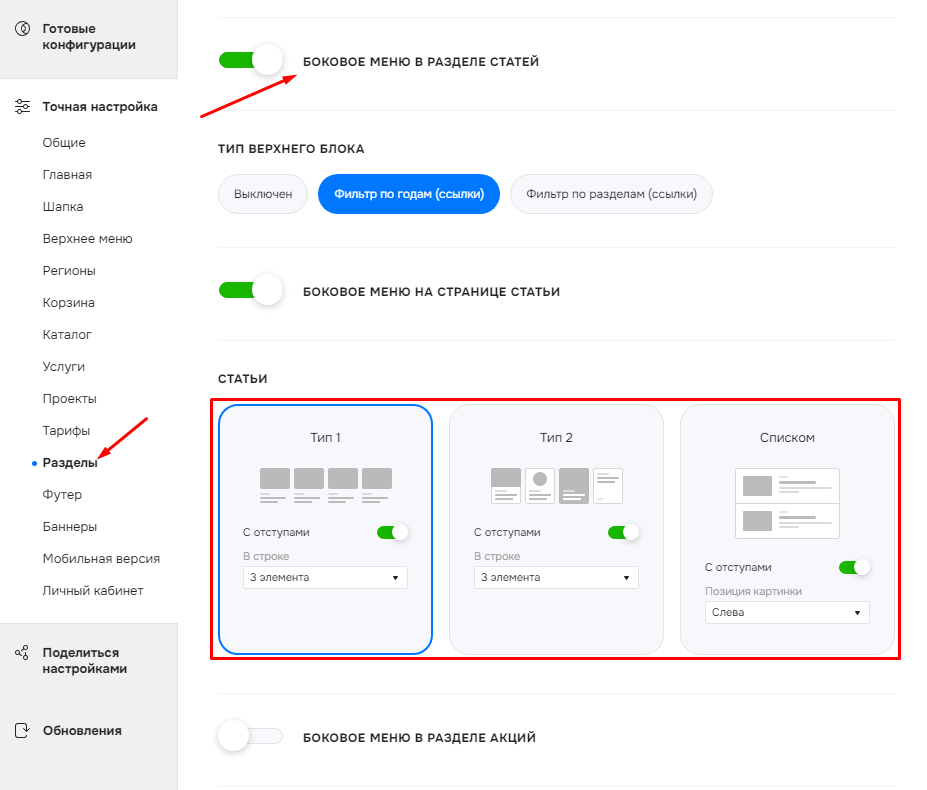Open Личный кабинет settings item
The width and height of the screenshot is (927, 790).
pos(93,590)
